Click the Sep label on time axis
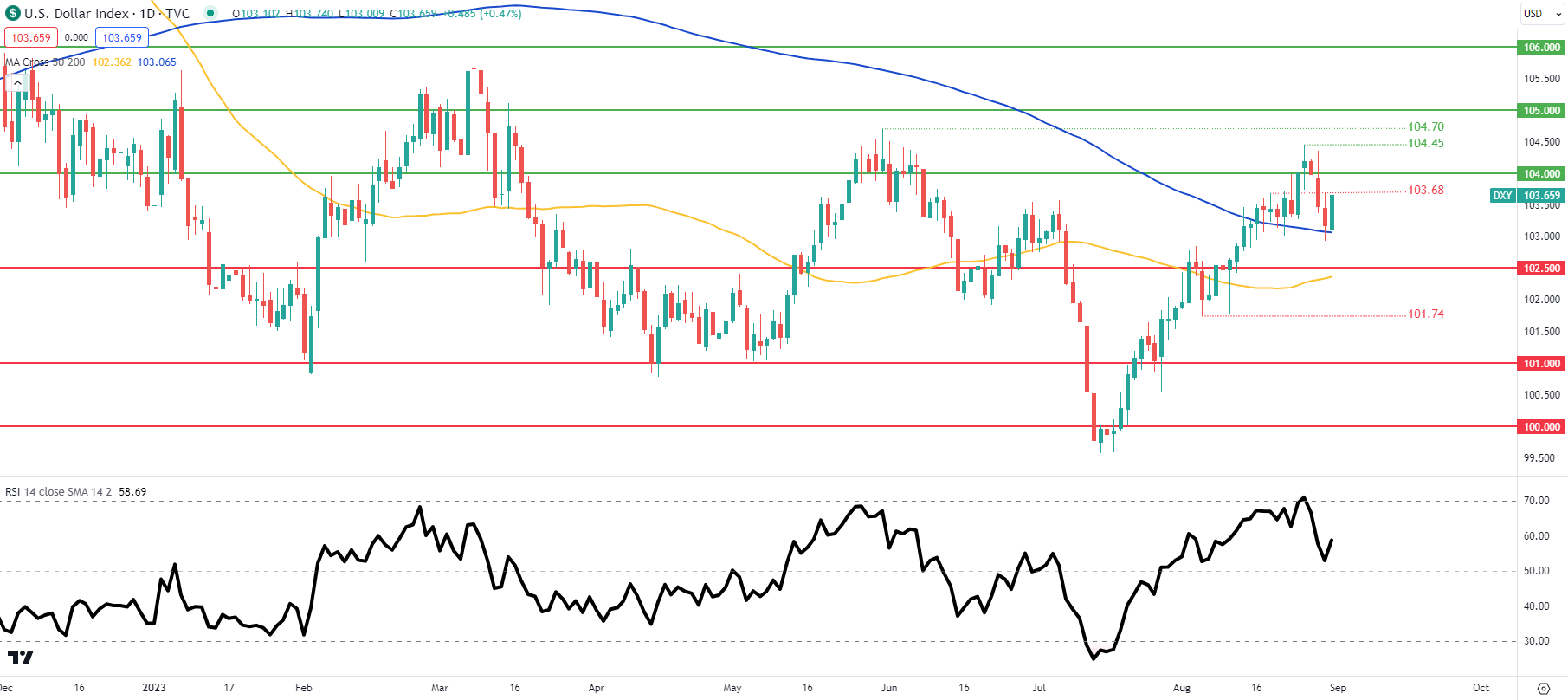Screen dimensions: 1568x700 coord(1339,688)
